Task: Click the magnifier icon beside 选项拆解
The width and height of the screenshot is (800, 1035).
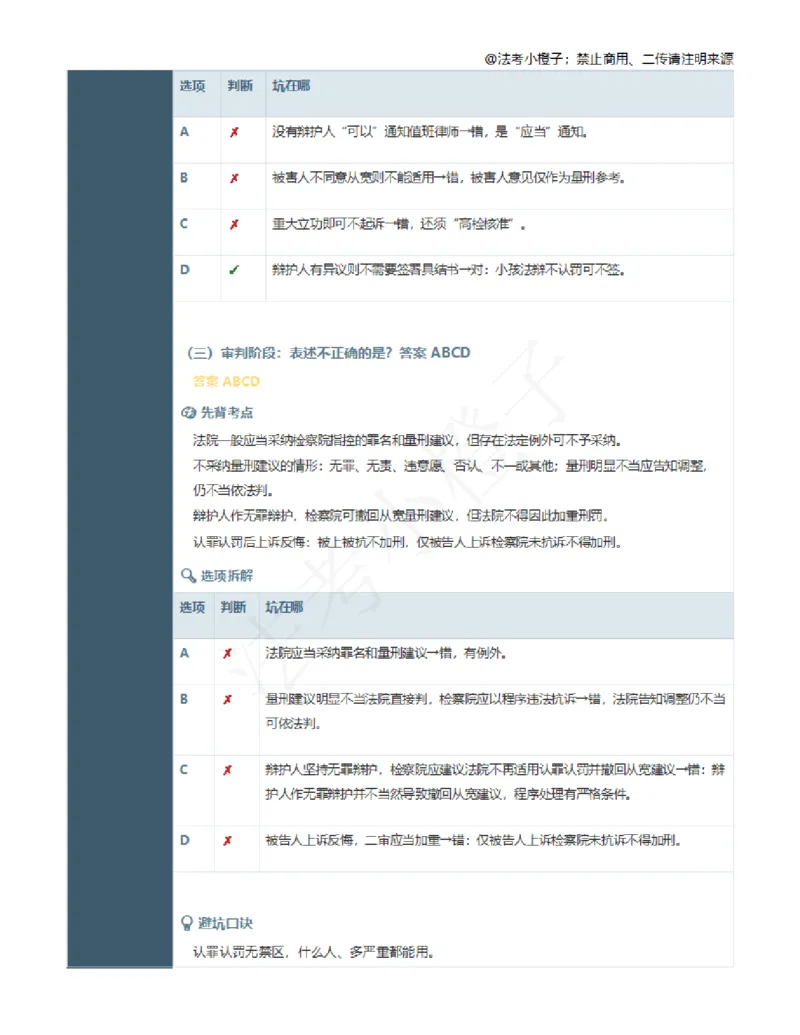Action: pos(188,576)
